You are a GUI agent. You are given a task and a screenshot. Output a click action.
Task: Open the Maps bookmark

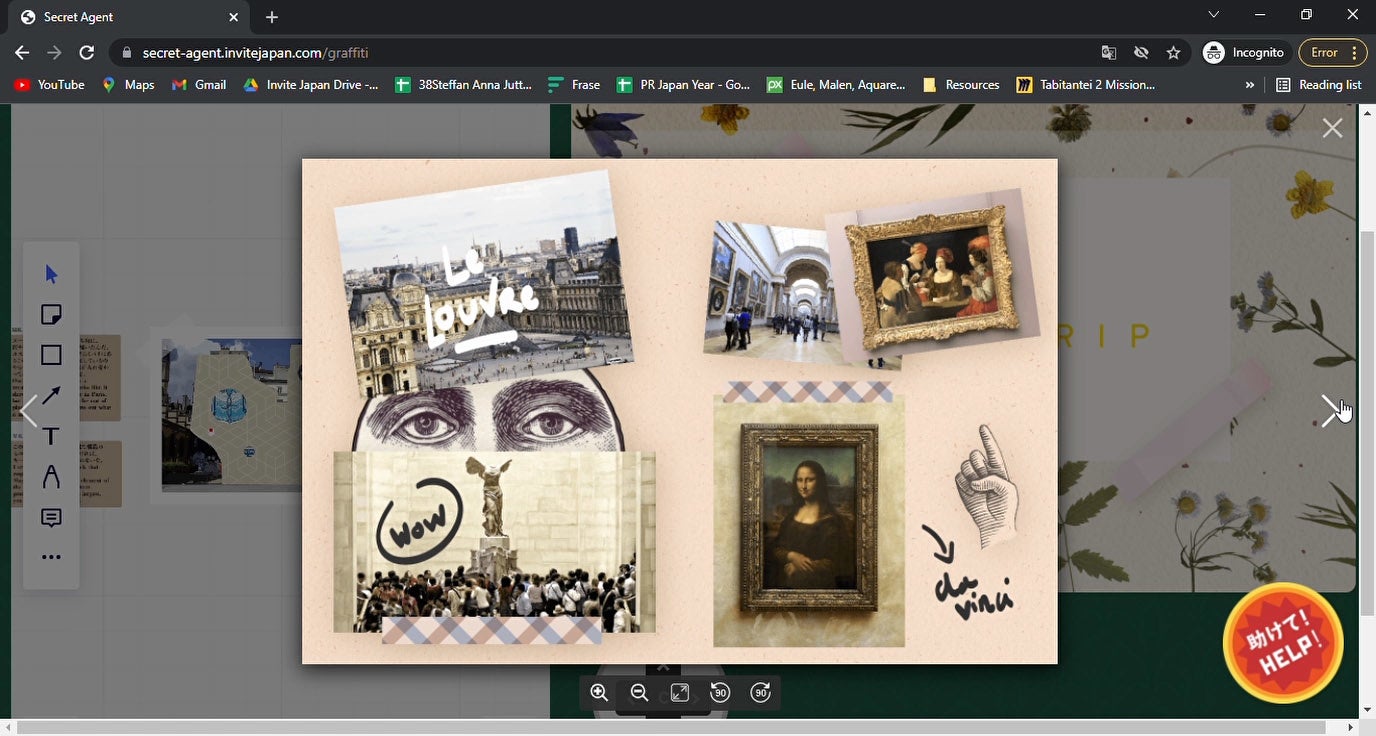click(x=128, y=85)
